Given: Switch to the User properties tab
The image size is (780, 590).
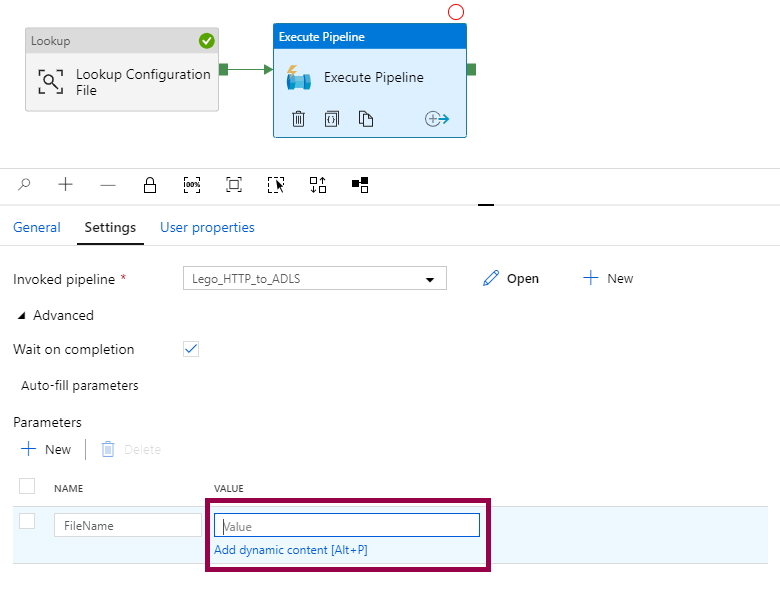Looking at the screenshot, I should pyautogui.click(x=207, y=227).
